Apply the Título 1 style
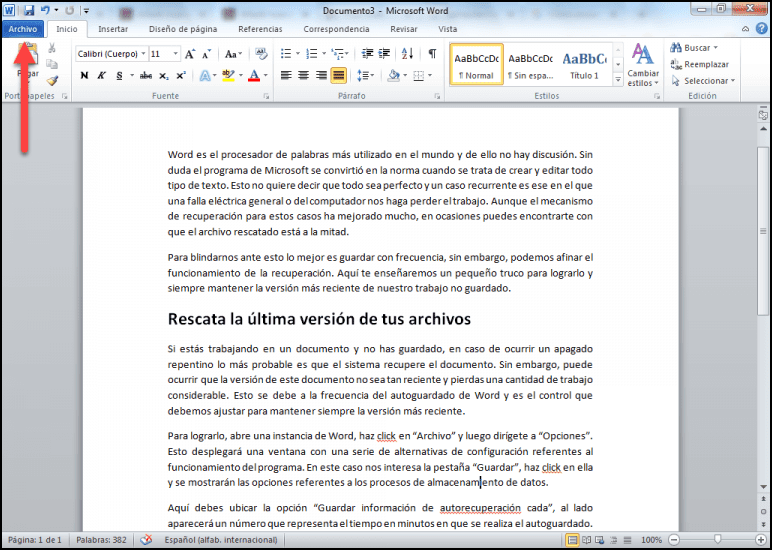Viewport: 772px width, 550px height. coord(584,64)
